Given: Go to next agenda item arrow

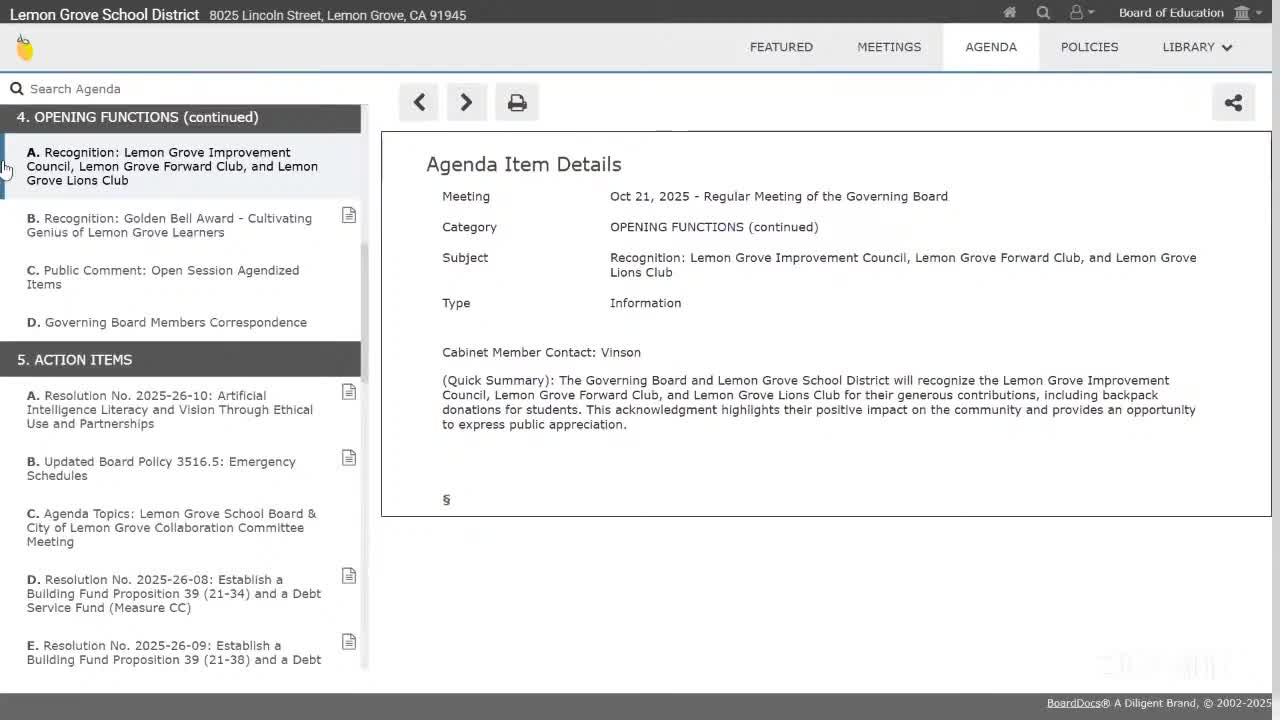Looking at the screenshot, I should pyautogui.click(x=466, y=102).
